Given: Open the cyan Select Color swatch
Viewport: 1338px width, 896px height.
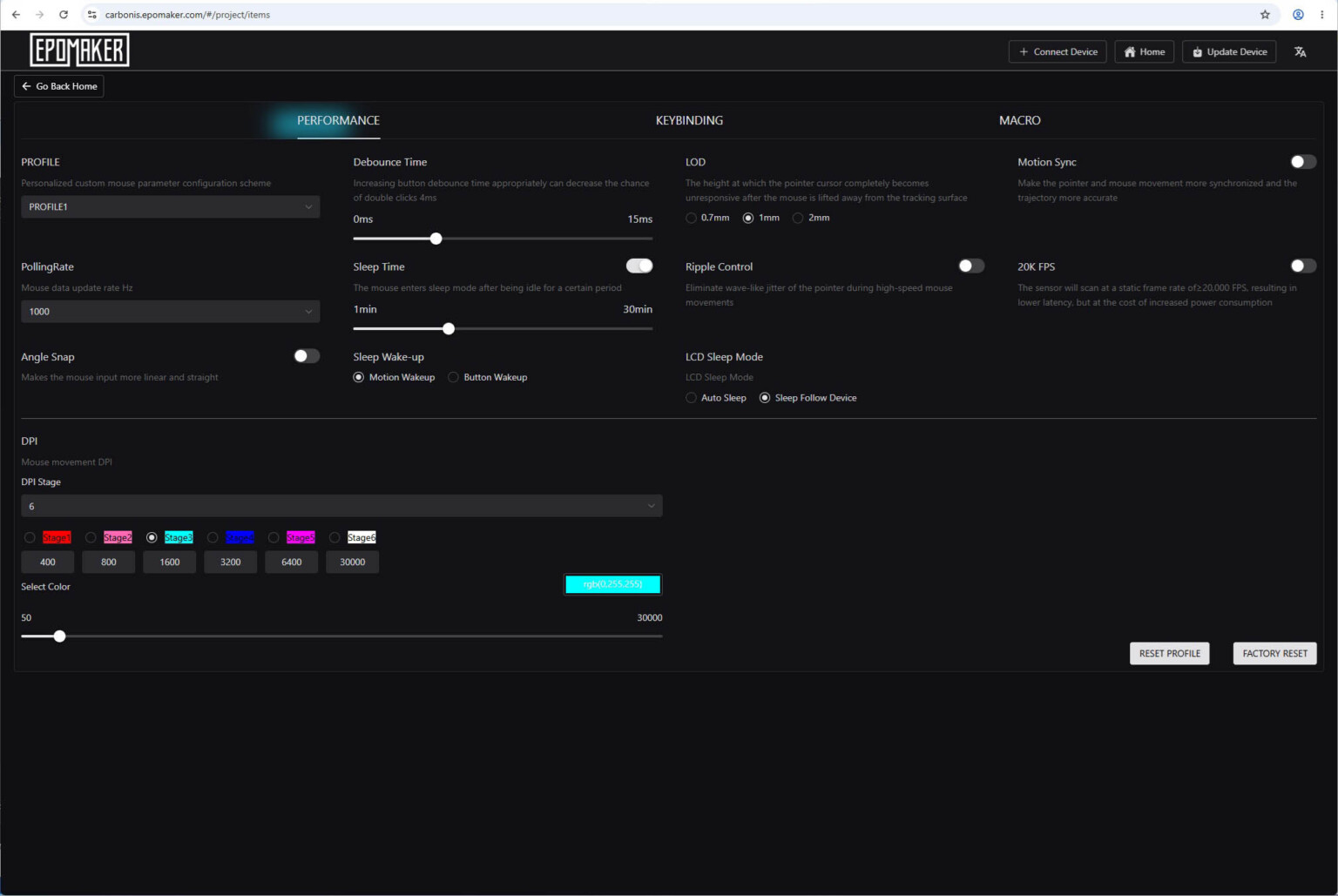Looking at the screenshot, I should (x=613, y=584).
